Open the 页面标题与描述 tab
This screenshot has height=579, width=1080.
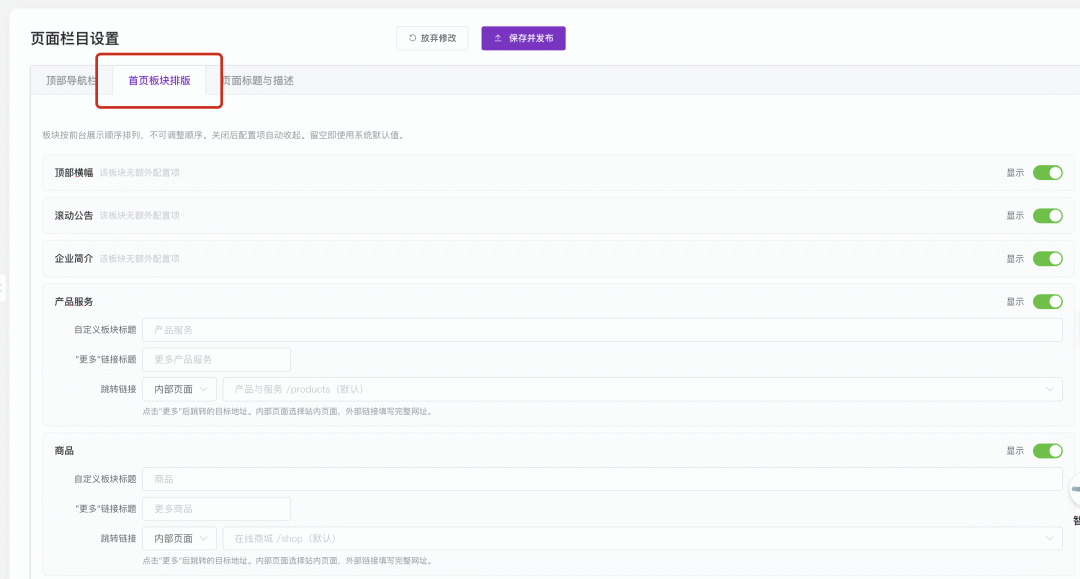coord(257,80)
